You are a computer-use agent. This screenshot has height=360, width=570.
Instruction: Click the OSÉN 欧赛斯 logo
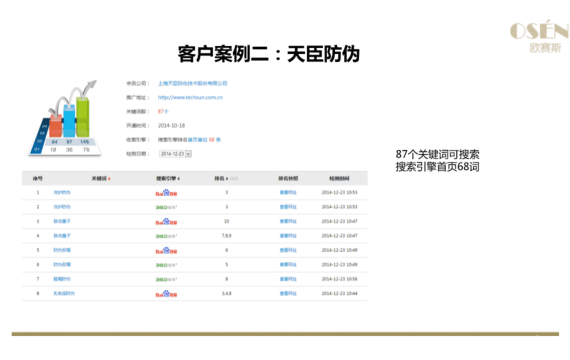coord(539,36)
